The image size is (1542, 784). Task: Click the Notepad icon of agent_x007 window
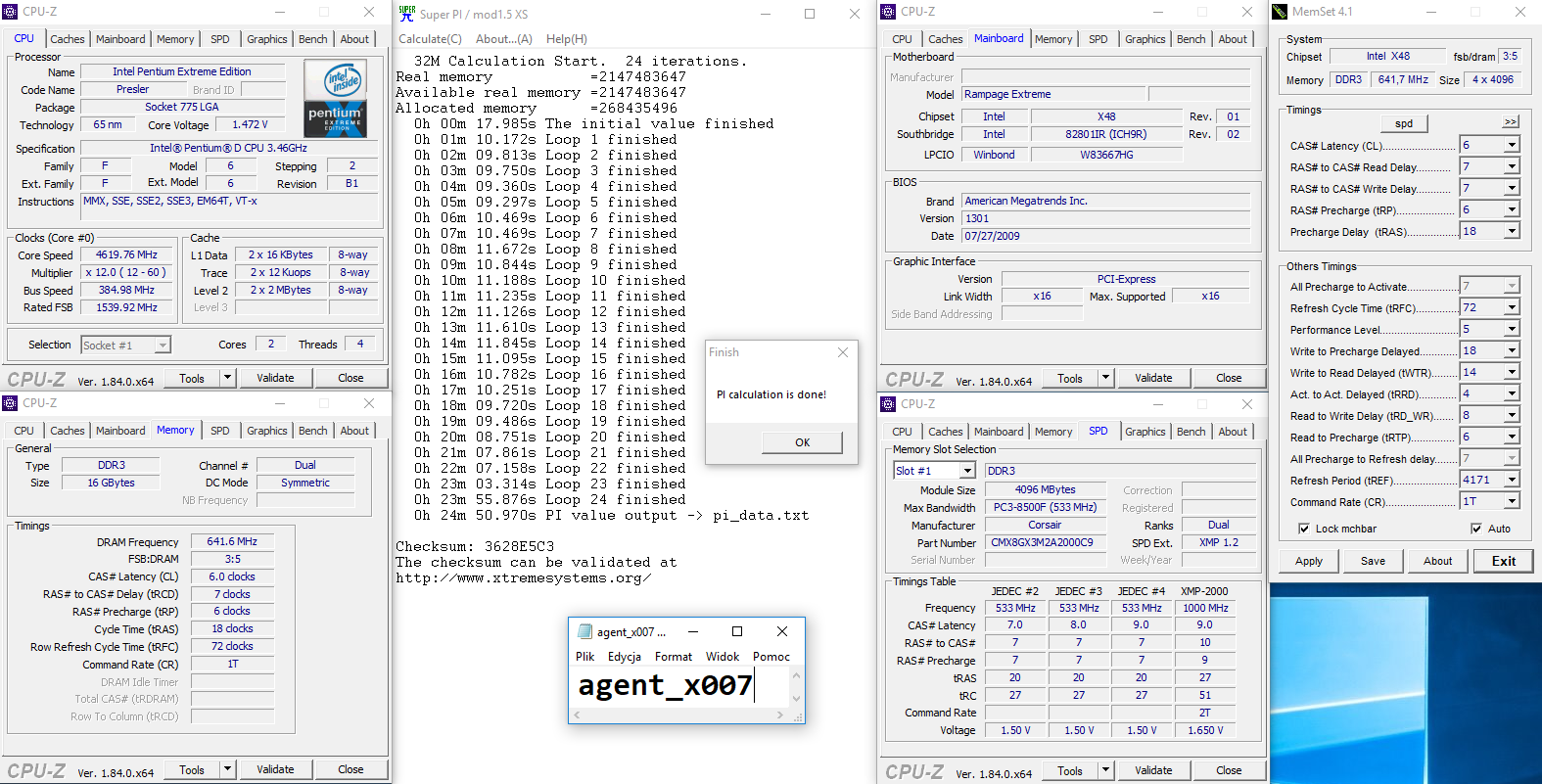tap(585, 631)
